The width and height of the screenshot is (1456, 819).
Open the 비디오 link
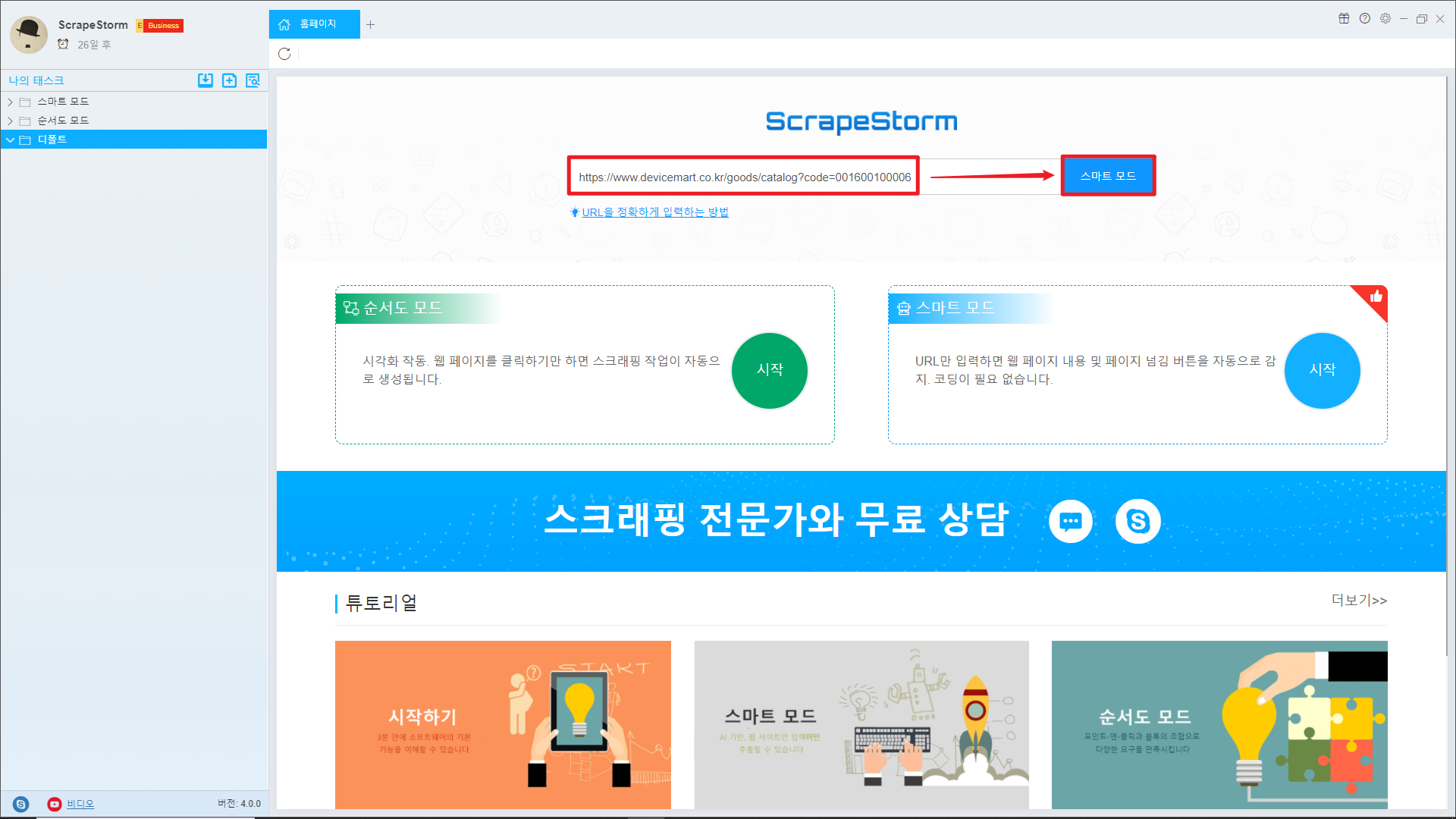tap(80, 804)
